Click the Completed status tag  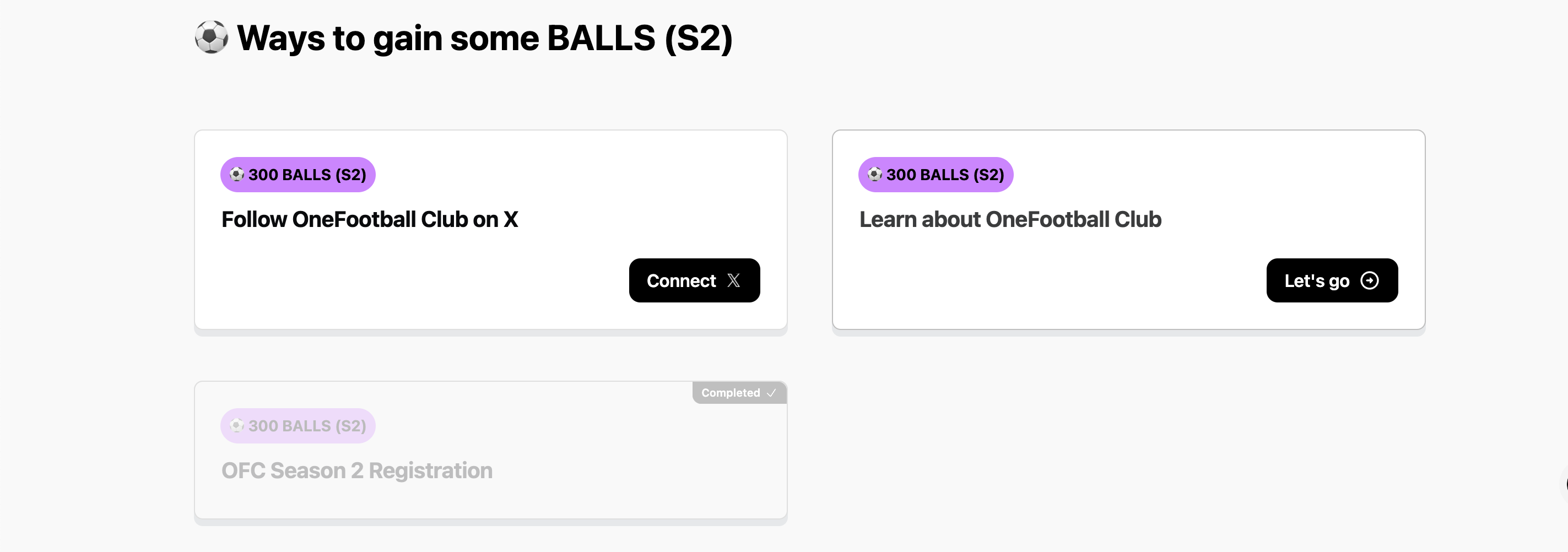738,393
